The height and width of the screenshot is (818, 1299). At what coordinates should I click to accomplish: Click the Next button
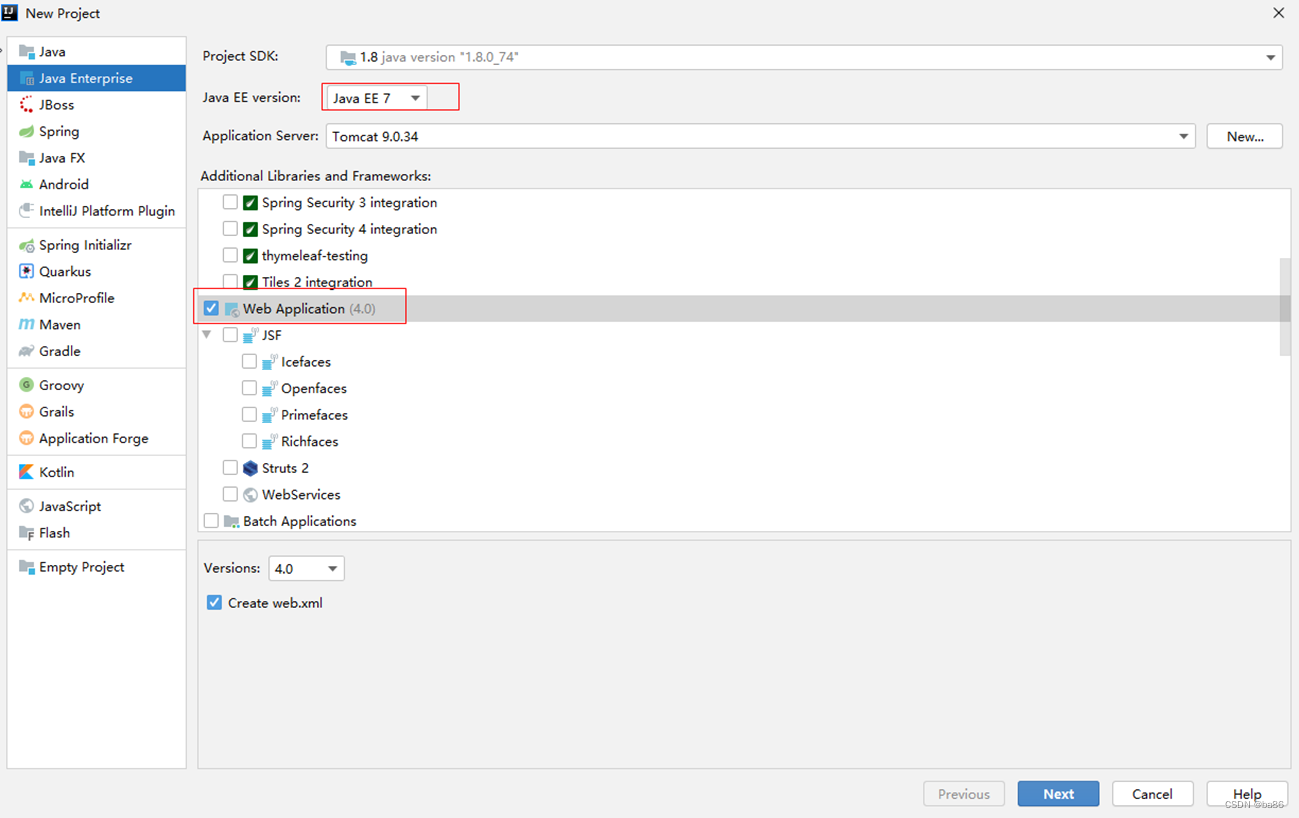click(x=1059, y=794)
